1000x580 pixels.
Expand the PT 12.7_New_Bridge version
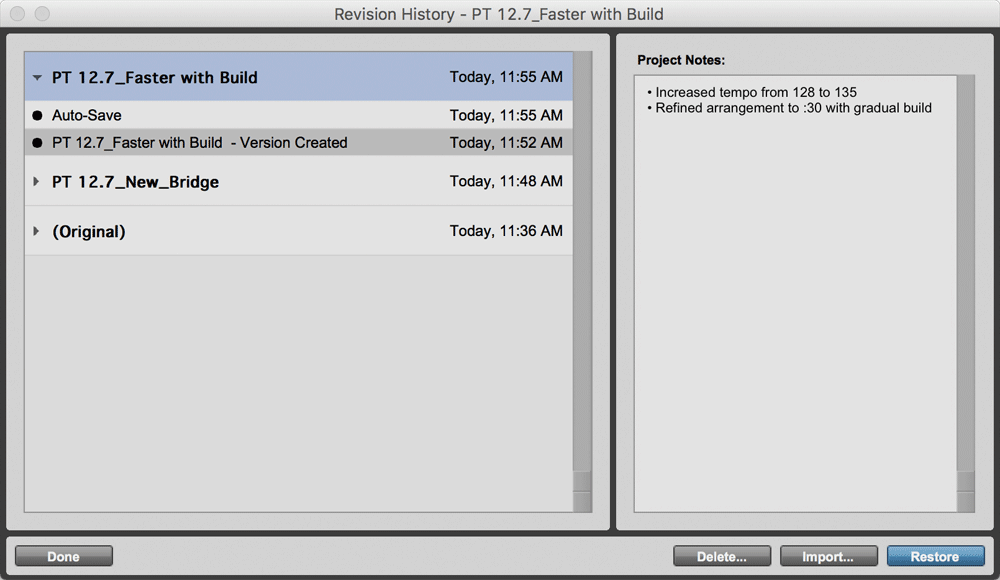click(x=36, y=182)
